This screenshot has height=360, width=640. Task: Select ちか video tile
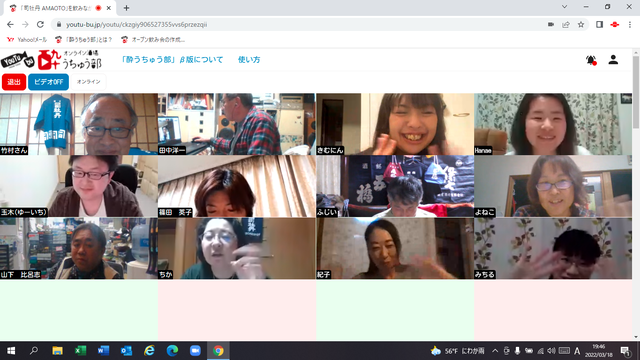pos(237,248)
